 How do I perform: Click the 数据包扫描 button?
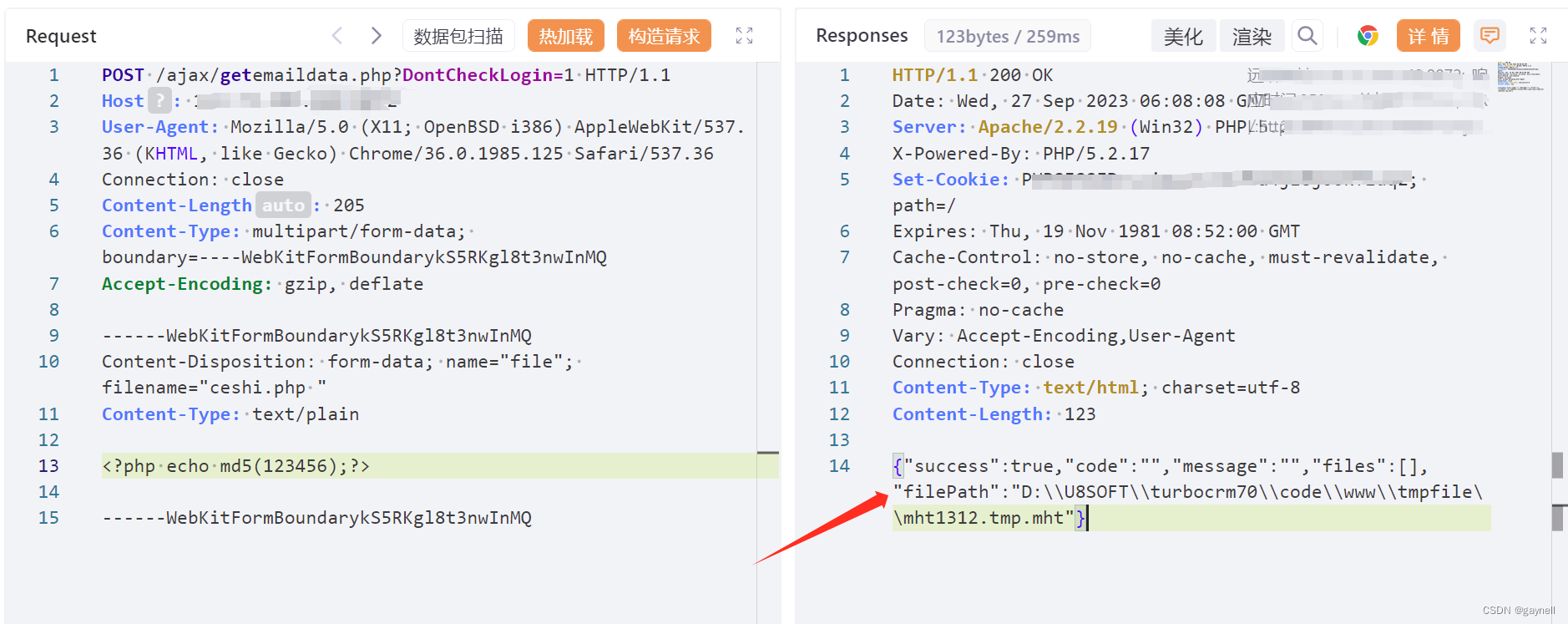pyautogui.click(x=458, y=36)
